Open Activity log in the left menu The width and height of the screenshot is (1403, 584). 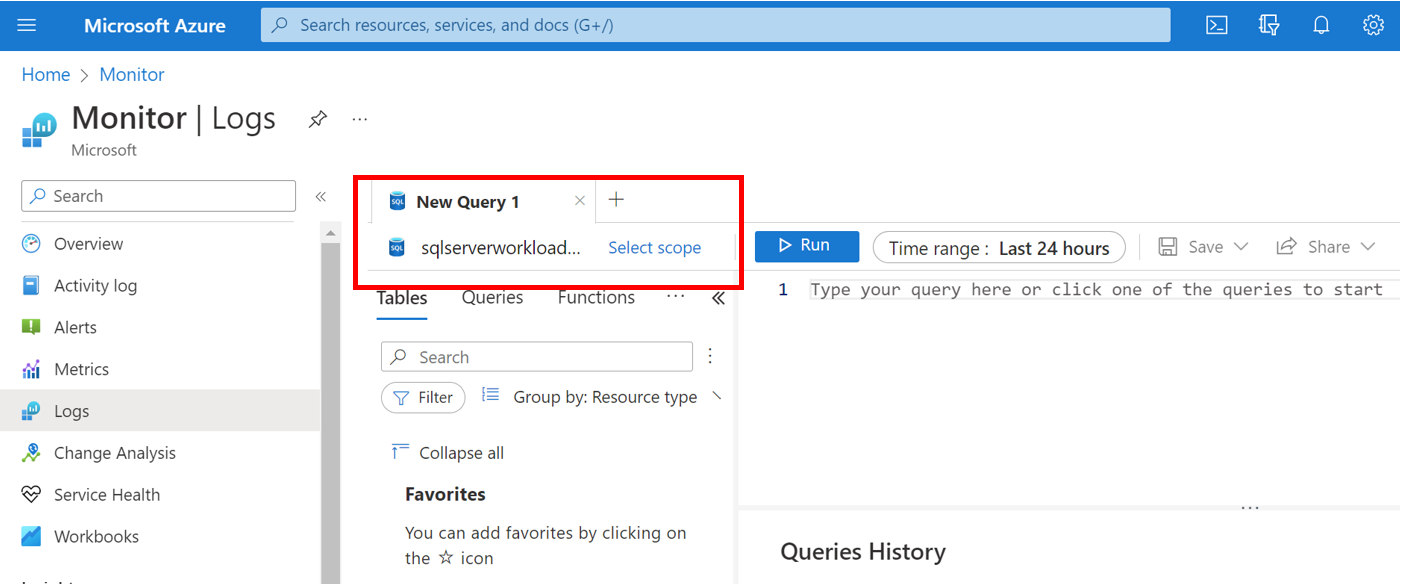tap(95, 286)
